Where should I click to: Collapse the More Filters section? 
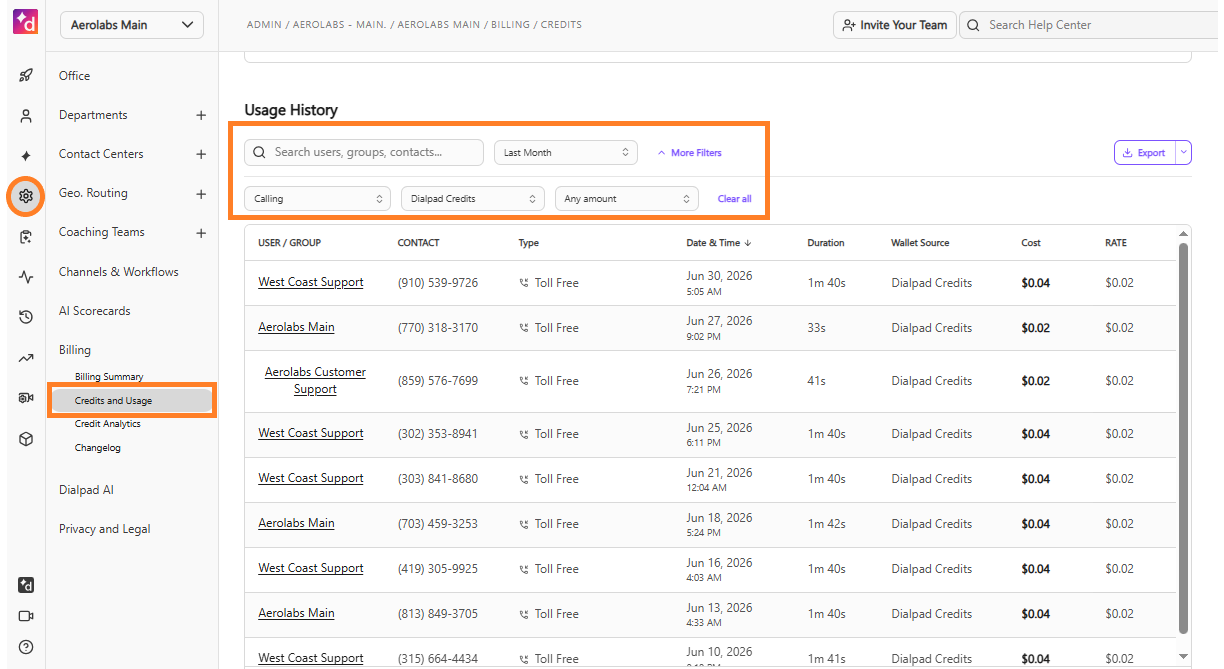click(x=689, y=153)
